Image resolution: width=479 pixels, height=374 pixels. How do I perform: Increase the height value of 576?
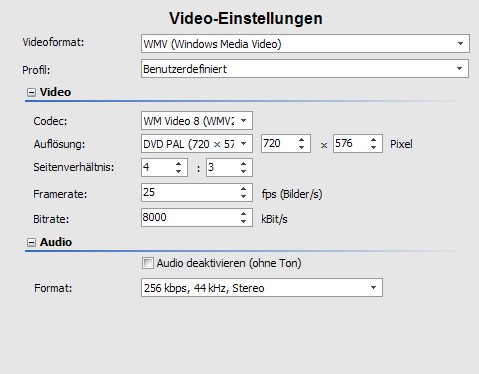point(373,140)
